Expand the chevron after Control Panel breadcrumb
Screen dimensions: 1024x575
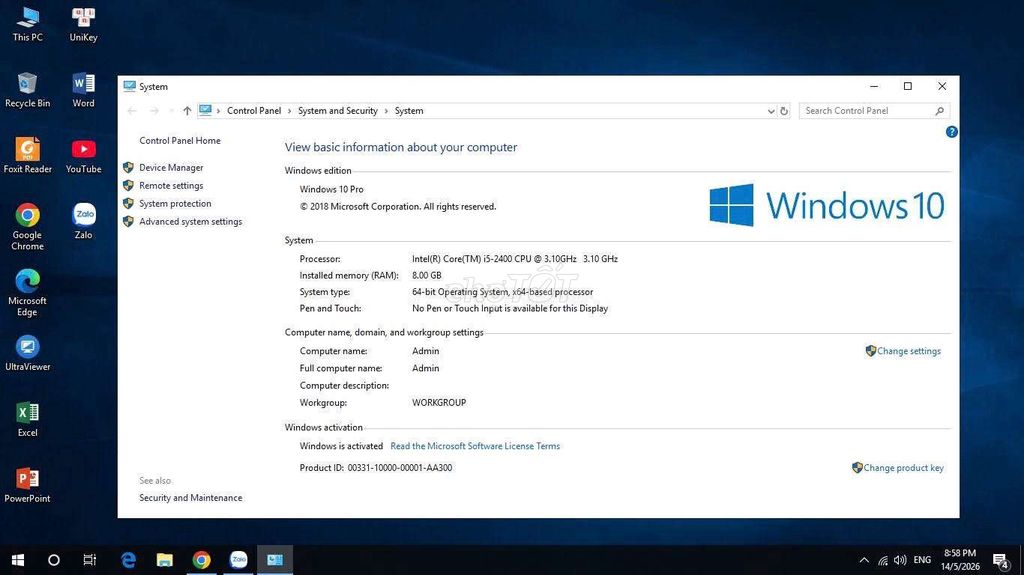point(289,111)
